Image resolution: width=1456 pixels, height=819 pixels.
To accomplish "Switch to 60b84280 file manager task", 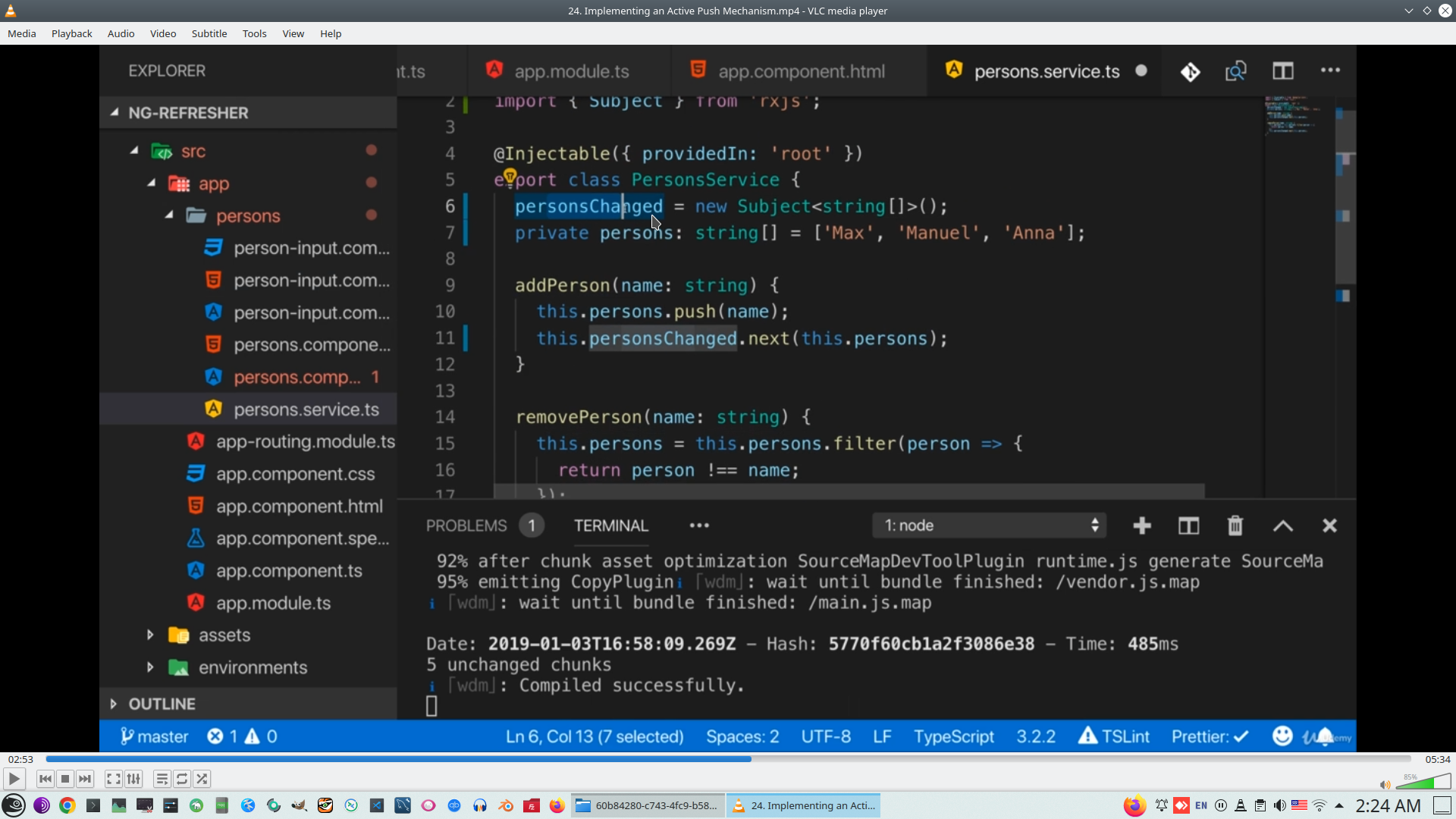I will (x=648, y=805).
